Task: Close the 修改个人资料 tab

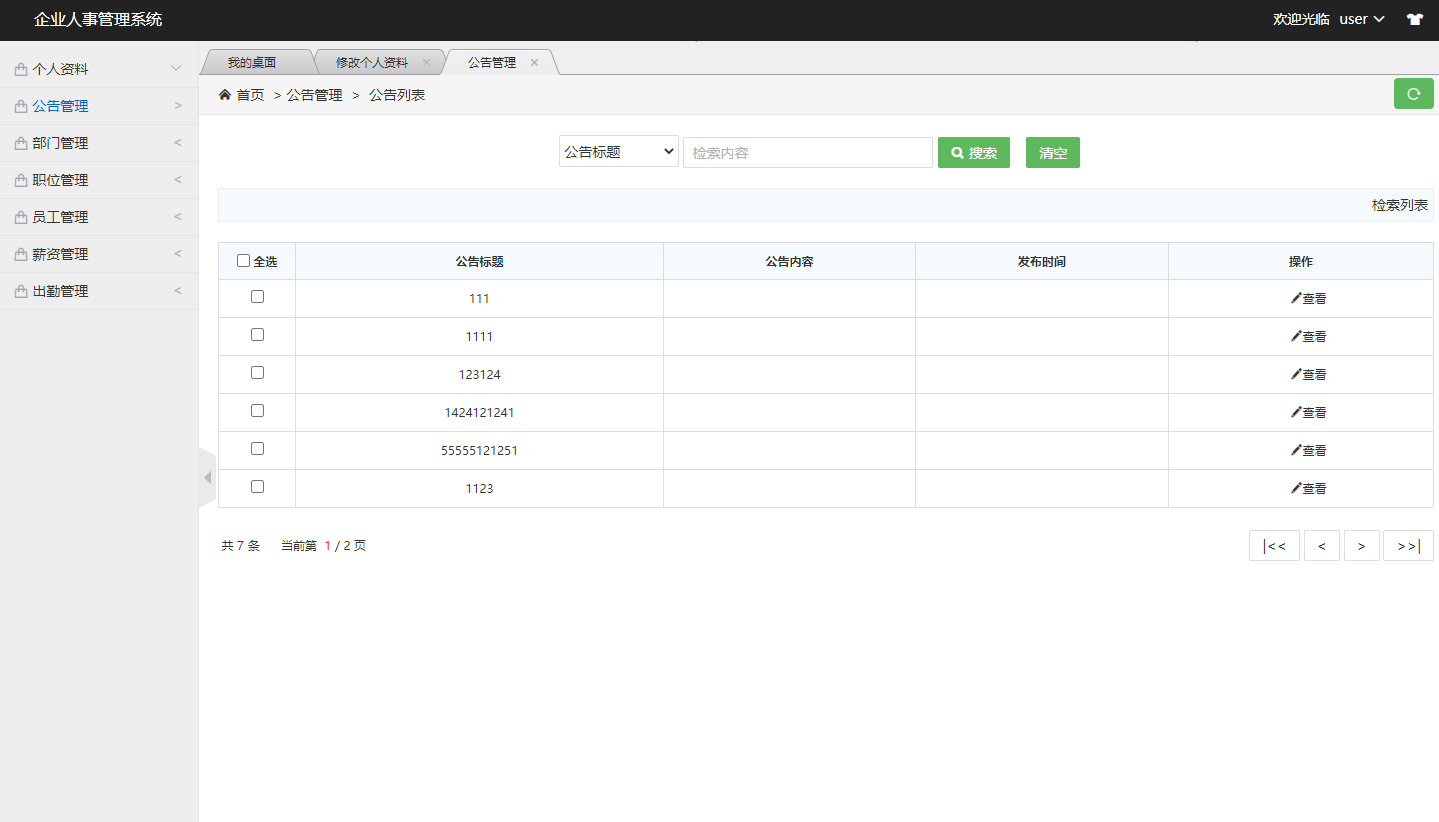Action: click(426, 62)
